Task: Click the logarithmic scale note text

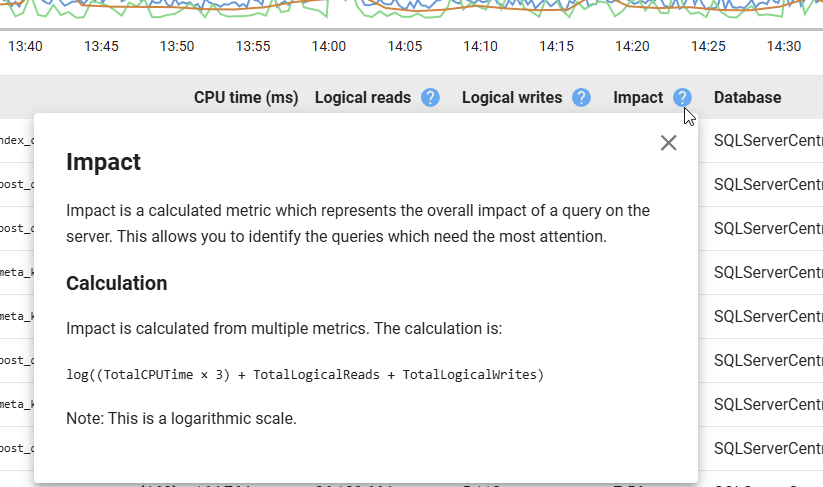Action: [181, 418]
